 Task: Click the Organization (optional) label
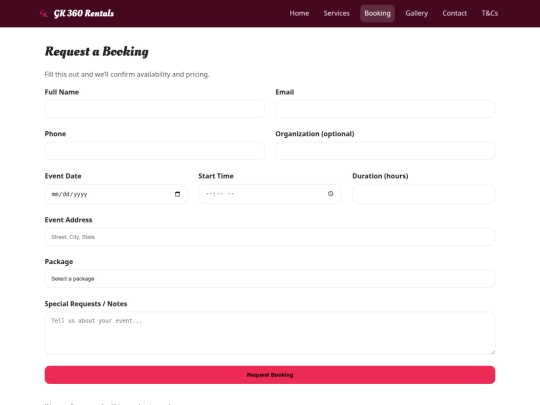click(315, 134)
